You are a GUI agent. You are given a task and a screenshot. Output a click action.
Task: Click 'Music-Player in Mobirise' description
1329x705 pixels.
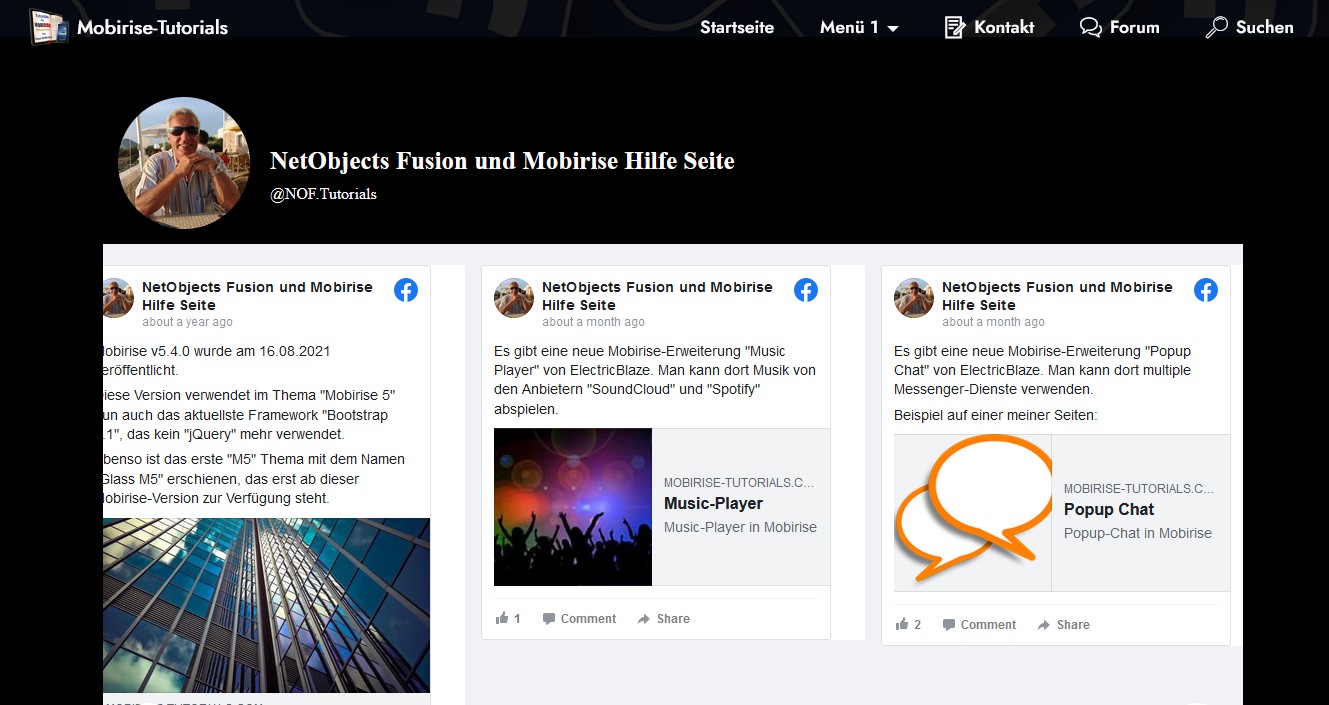[740, 527]
